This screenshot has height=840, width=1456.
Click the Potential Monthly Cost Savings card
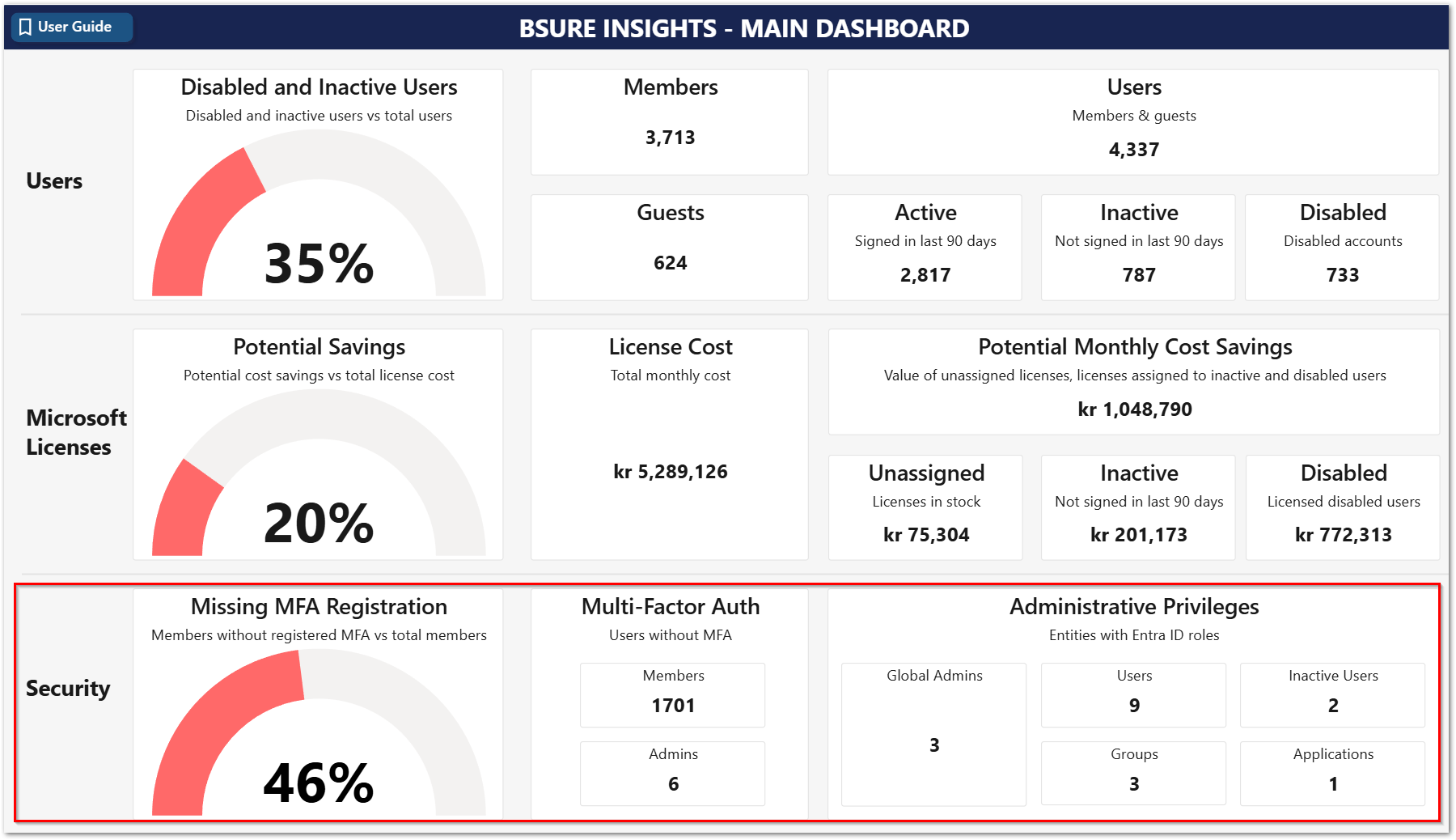(x=1134, y=381)
